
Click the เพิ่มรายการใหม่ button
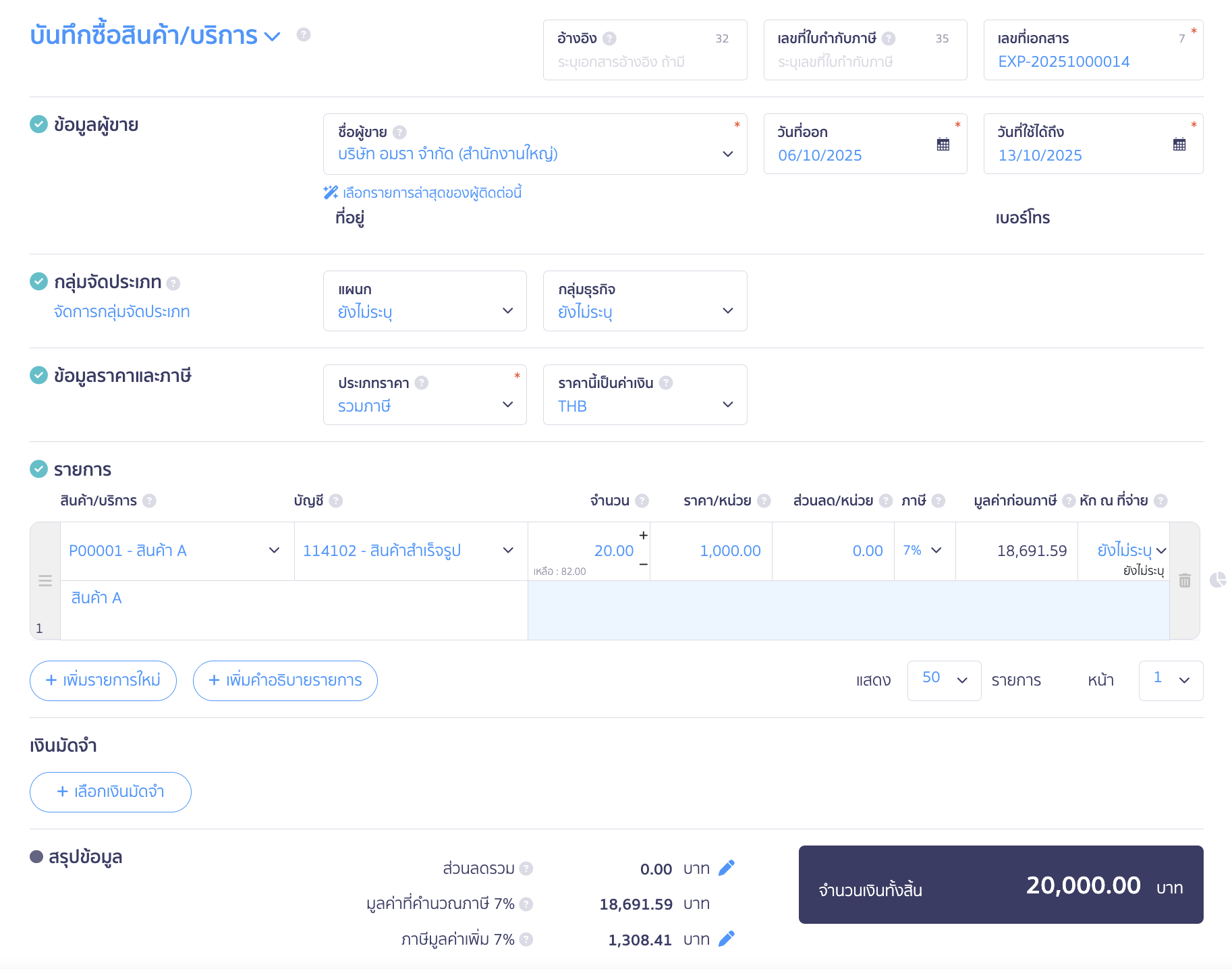pyautogui.click(x=103, y=680)
